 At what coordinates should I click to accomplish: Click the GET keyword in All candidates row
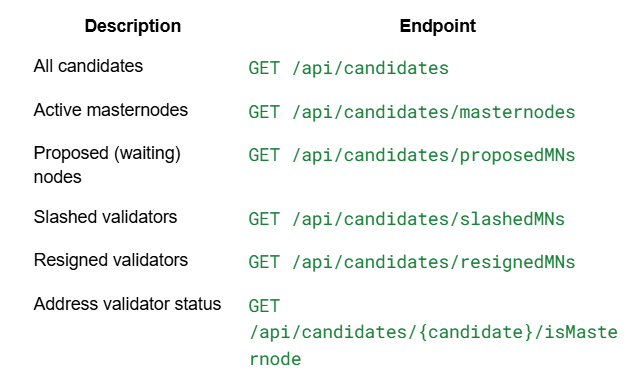[264, 68]
